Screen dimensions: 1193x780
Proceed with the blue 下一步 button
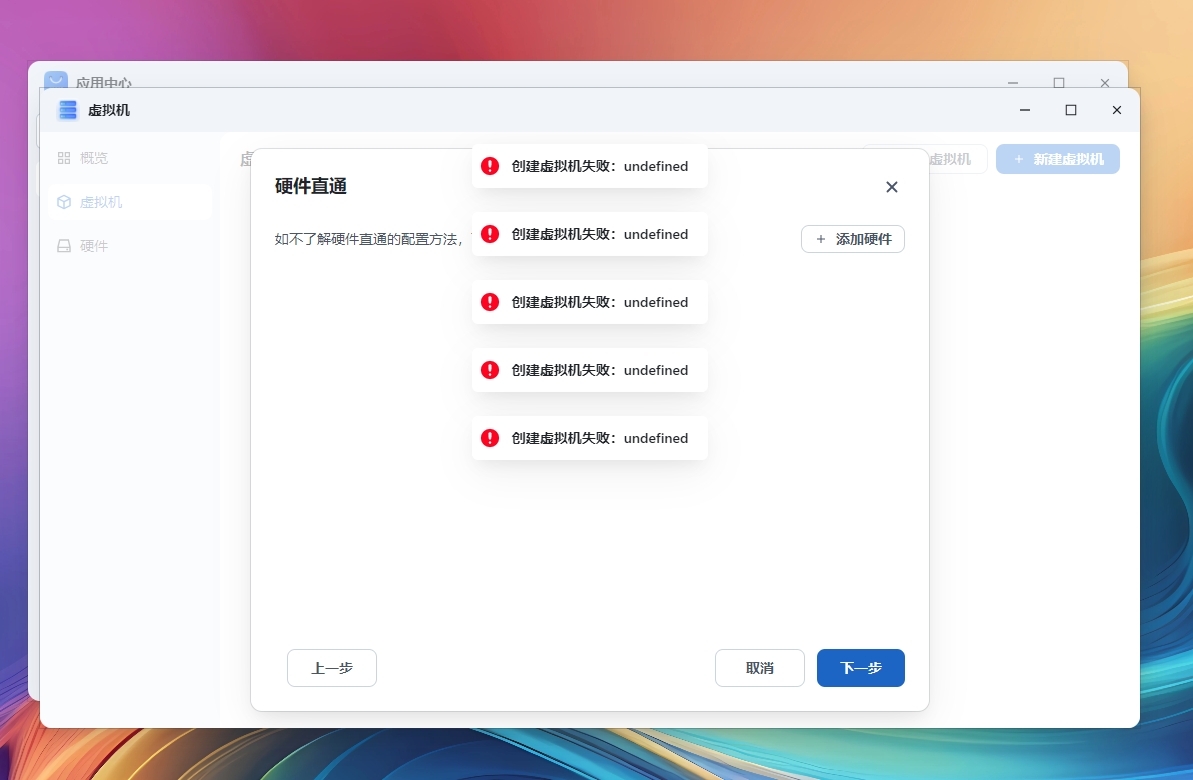[x=860, y=668]
